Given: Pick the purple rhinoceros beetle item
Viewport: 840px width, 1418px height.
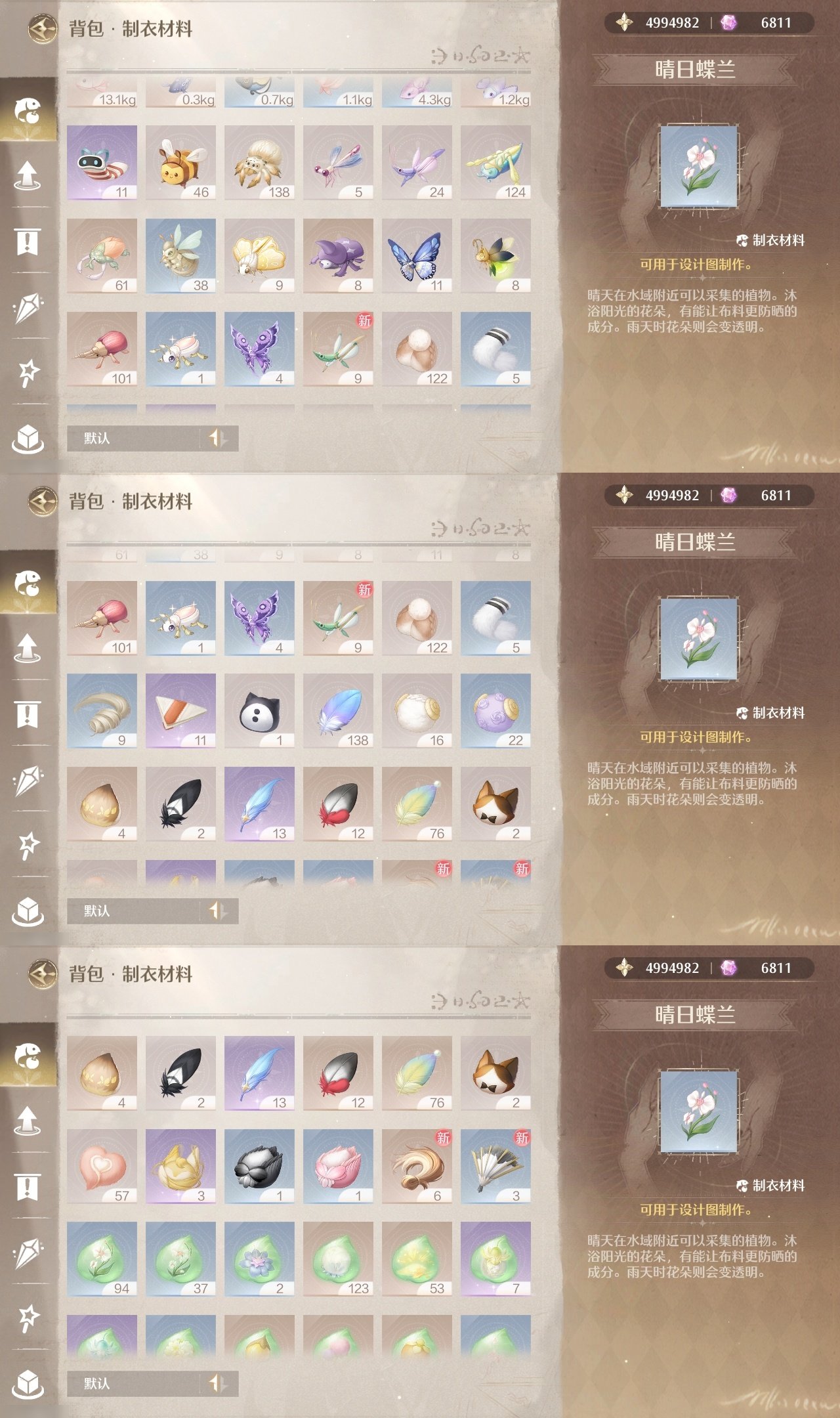Looking at the screenshot, I should click(x=338, y=256).
